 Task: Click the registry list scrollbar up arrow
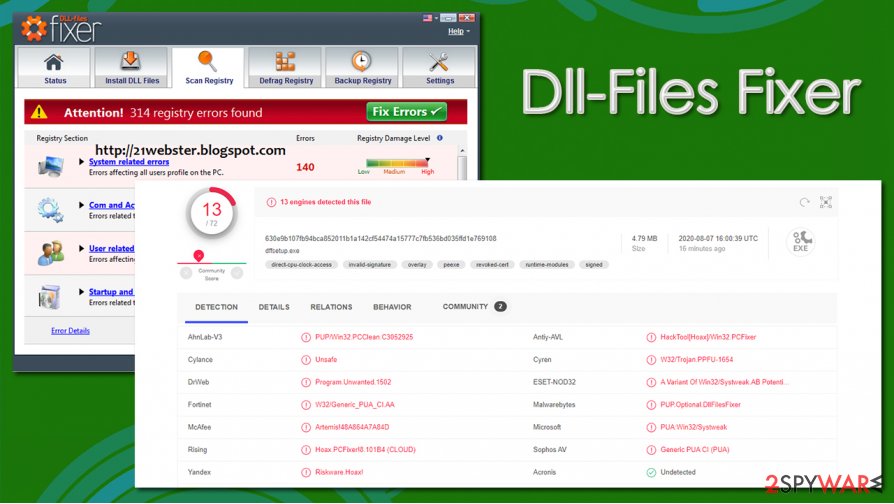click(462, 151)
